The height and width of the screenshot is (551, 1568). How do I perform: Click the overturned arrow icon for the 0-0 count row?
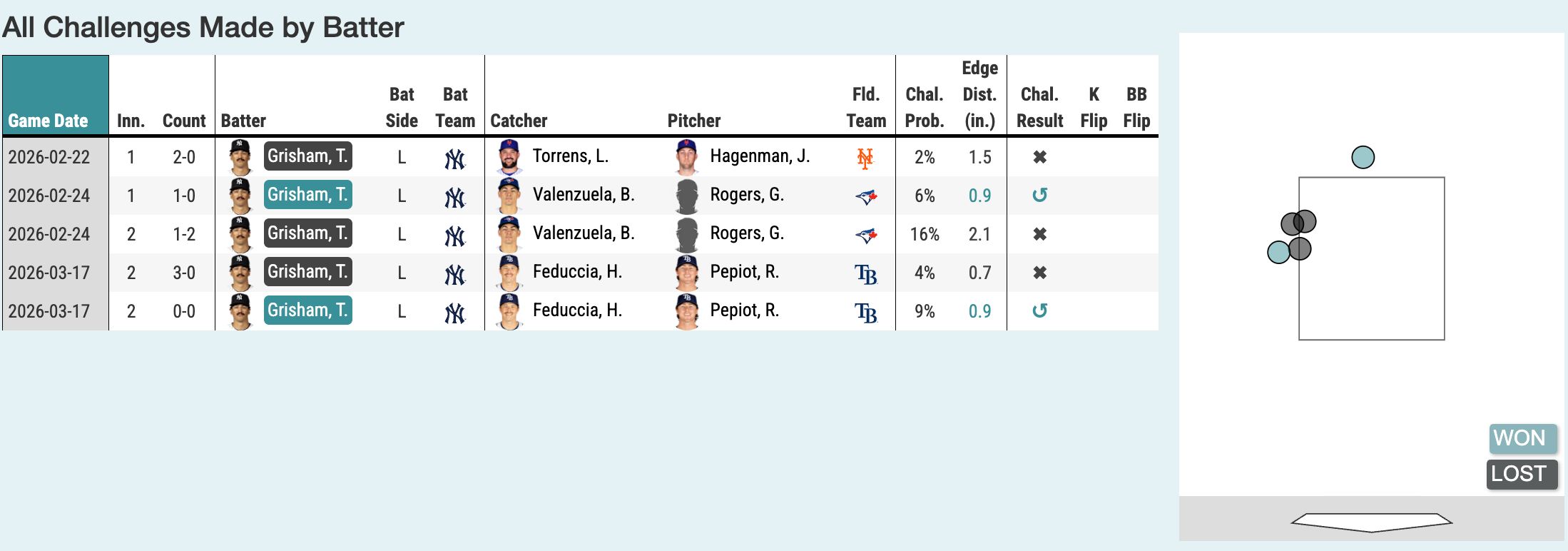[1039, 311]
